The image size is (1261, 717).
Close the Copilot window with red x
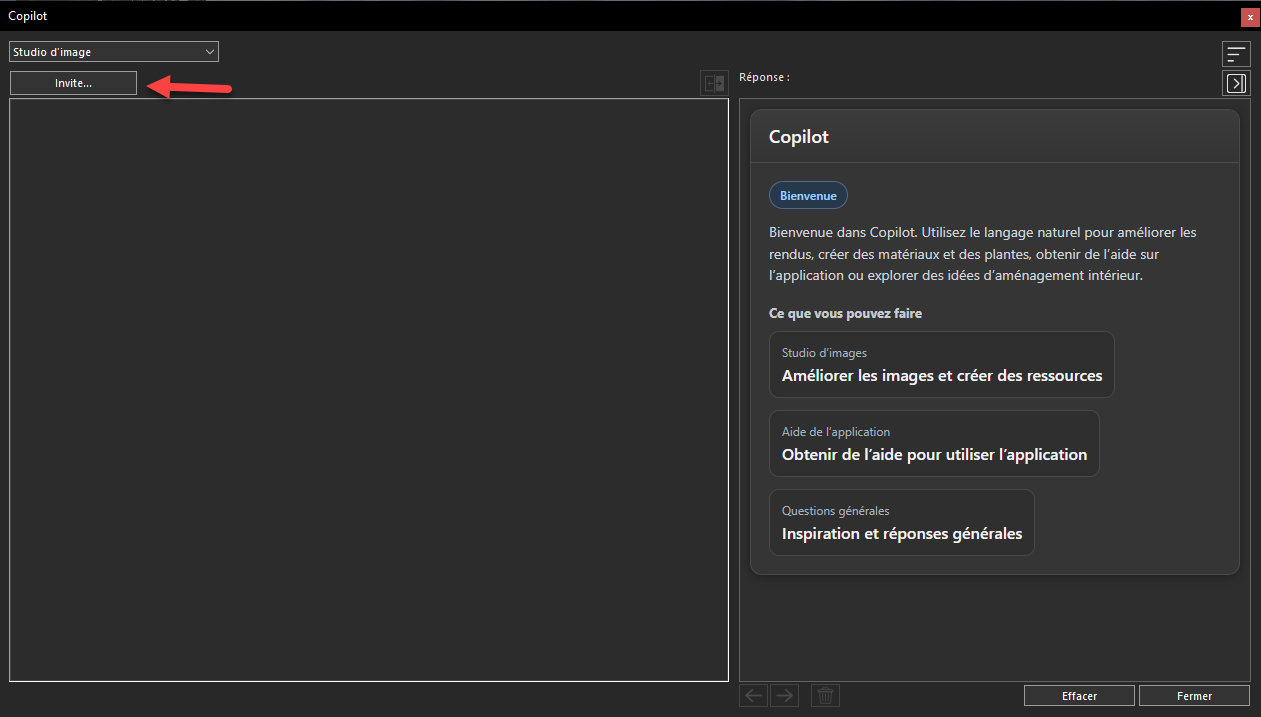pos(1249,17)
